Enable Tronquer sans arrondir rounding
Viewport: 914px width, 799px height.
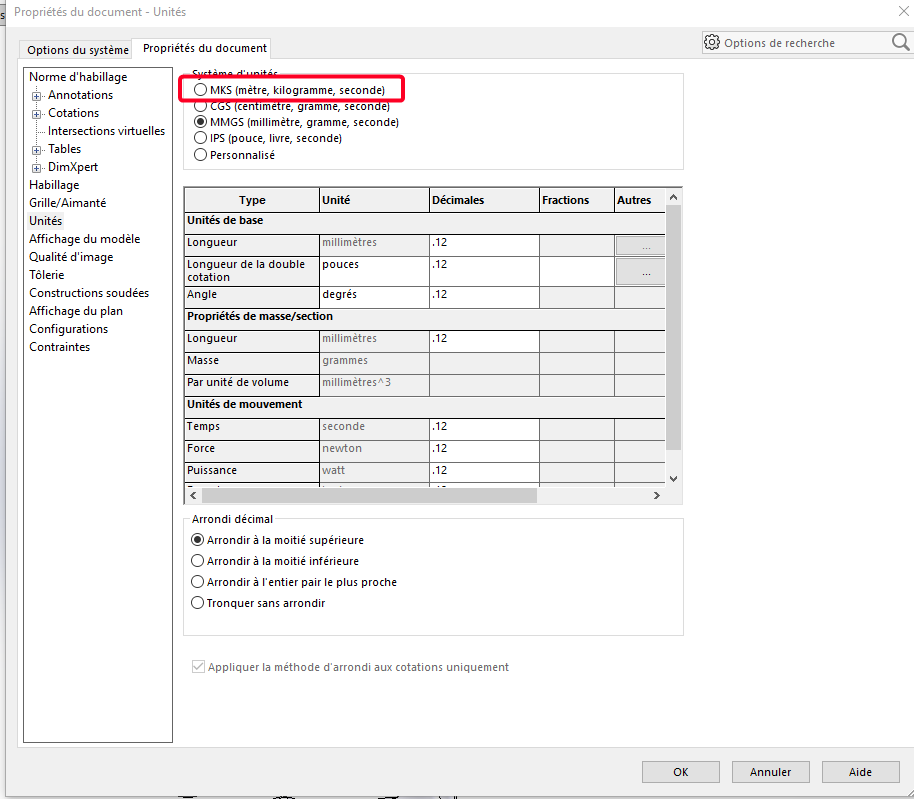pos(197,603)
